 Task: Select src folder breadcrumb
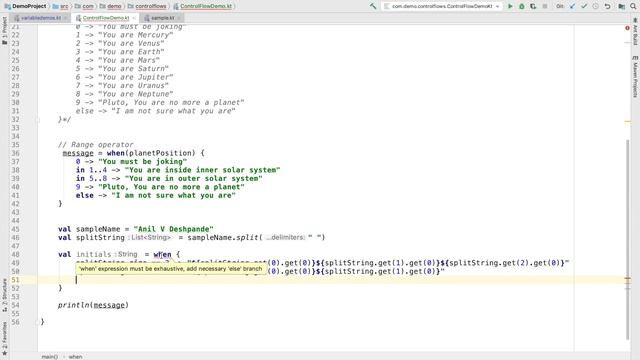point(60,6)
